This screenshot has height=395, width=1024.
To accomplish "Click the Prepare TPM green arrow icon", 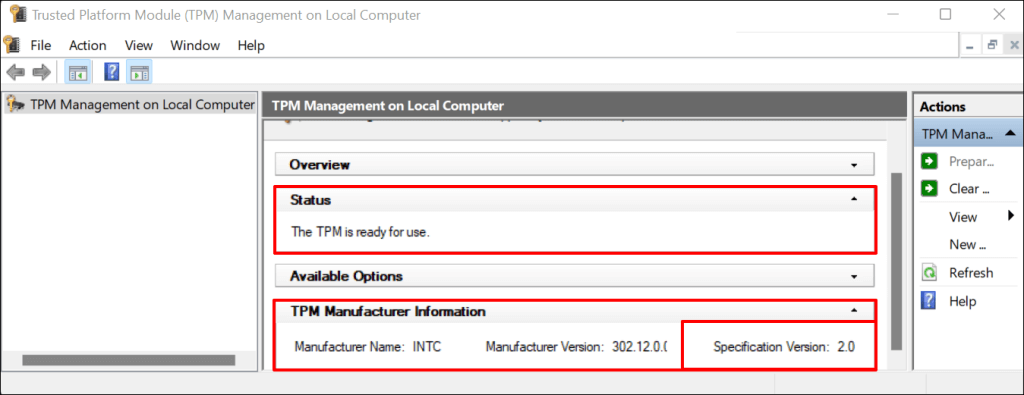I will tap(929, 161).
